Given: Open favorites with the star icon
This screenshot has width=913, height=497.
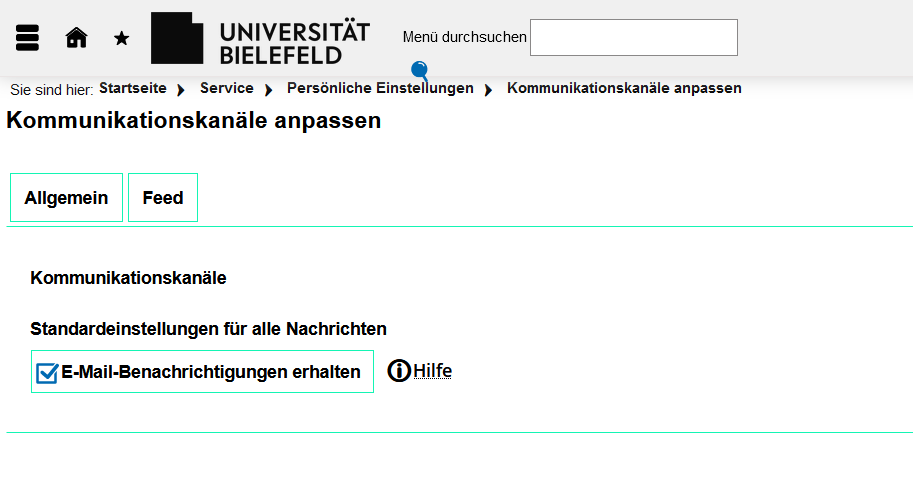Looking at the screenshot, I should click(x=121, y=39).
